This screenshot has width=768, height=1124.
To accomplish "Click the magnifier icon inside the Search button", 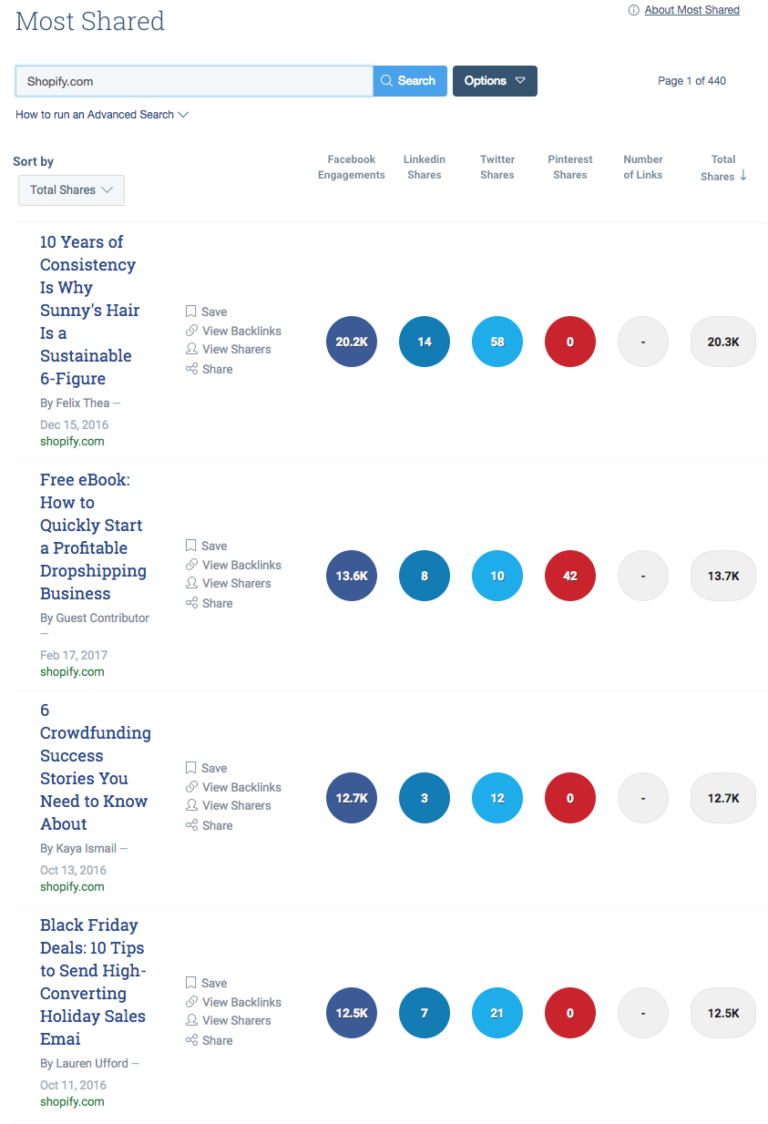I will pos(386,81).
